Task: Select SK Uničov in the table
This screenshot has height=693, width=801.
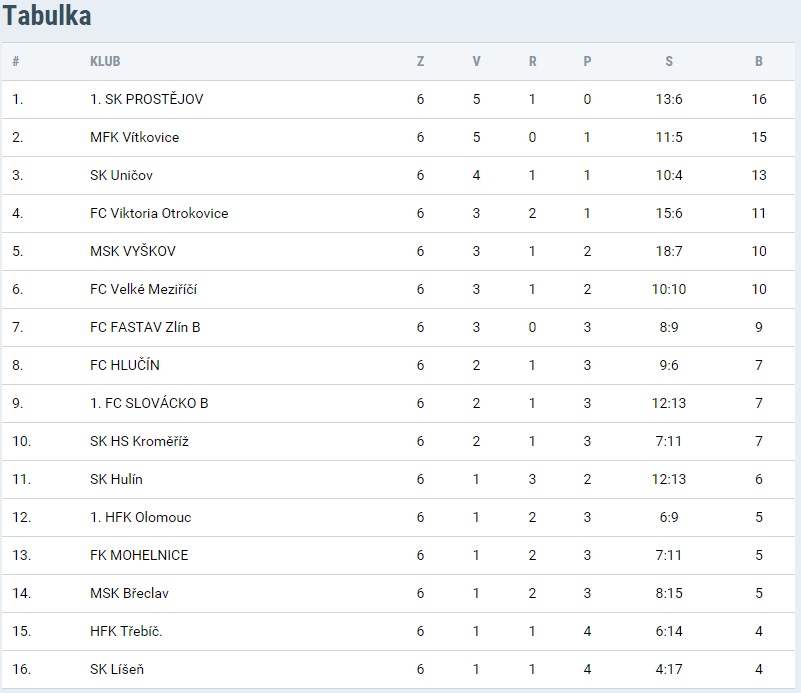Action: pos(121,175)
